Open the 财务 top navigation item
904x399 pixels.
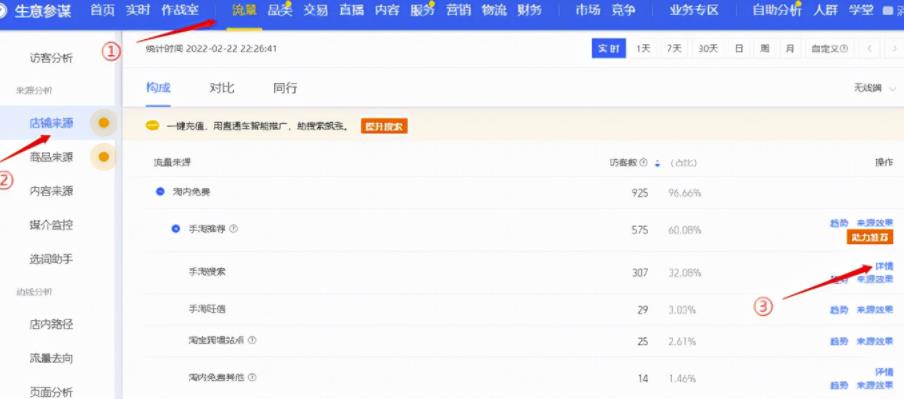coord(529,10)
